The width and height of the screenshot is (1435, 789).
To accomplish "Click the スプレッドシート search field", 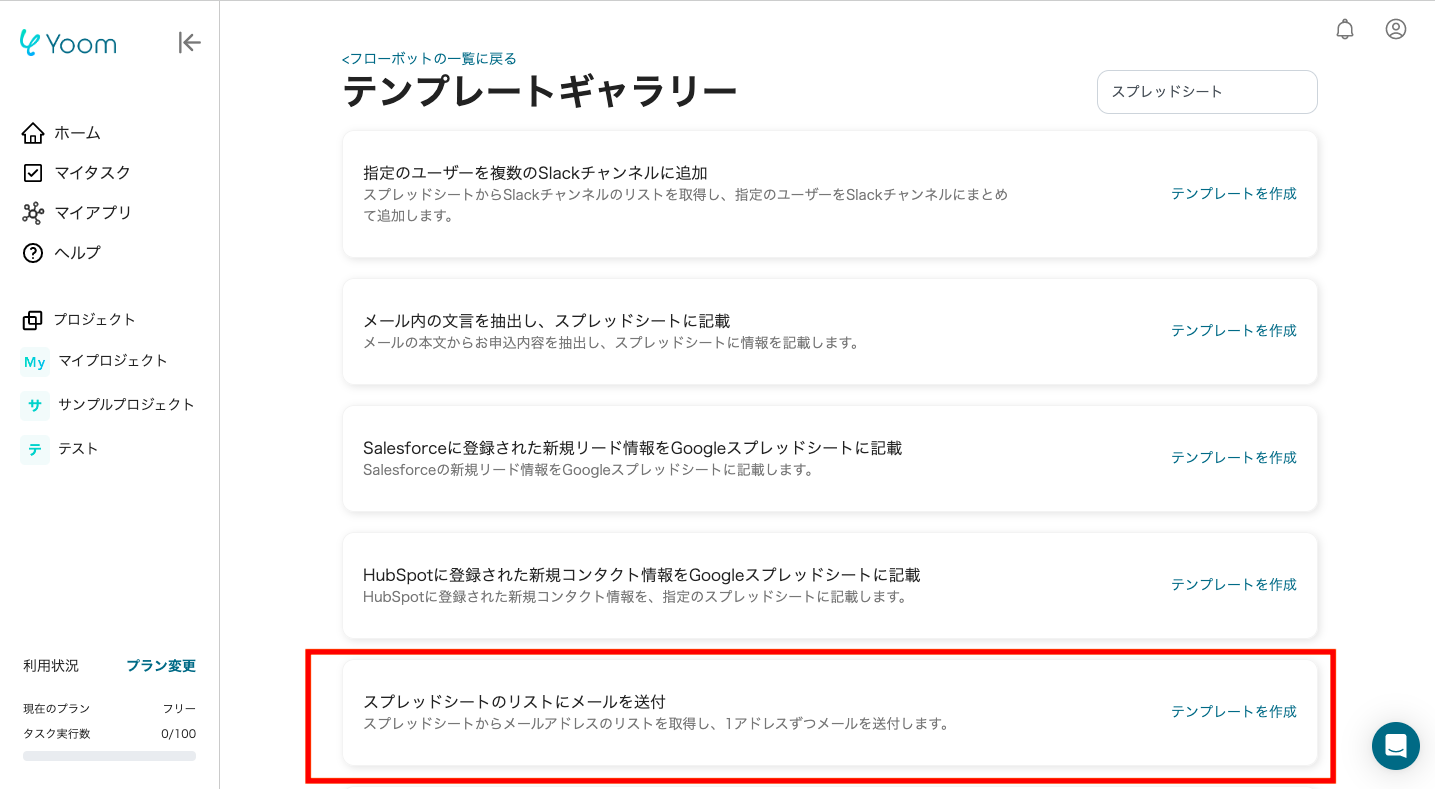I will point(1206,92).
